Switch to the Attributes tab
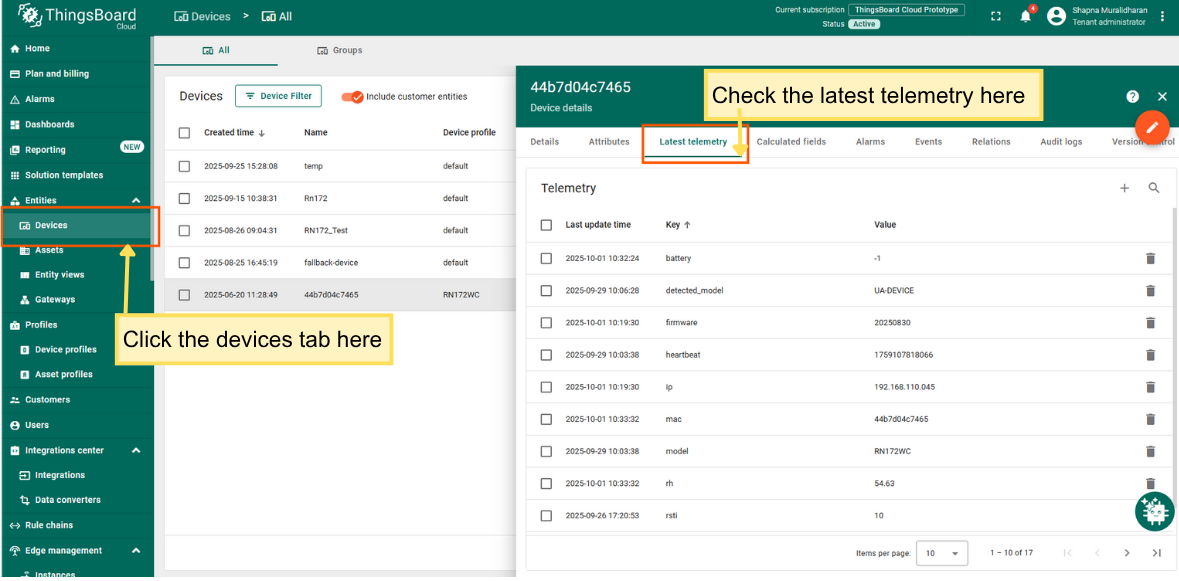Viewport: 1179px width, 581px height. [x=609, y=142]
